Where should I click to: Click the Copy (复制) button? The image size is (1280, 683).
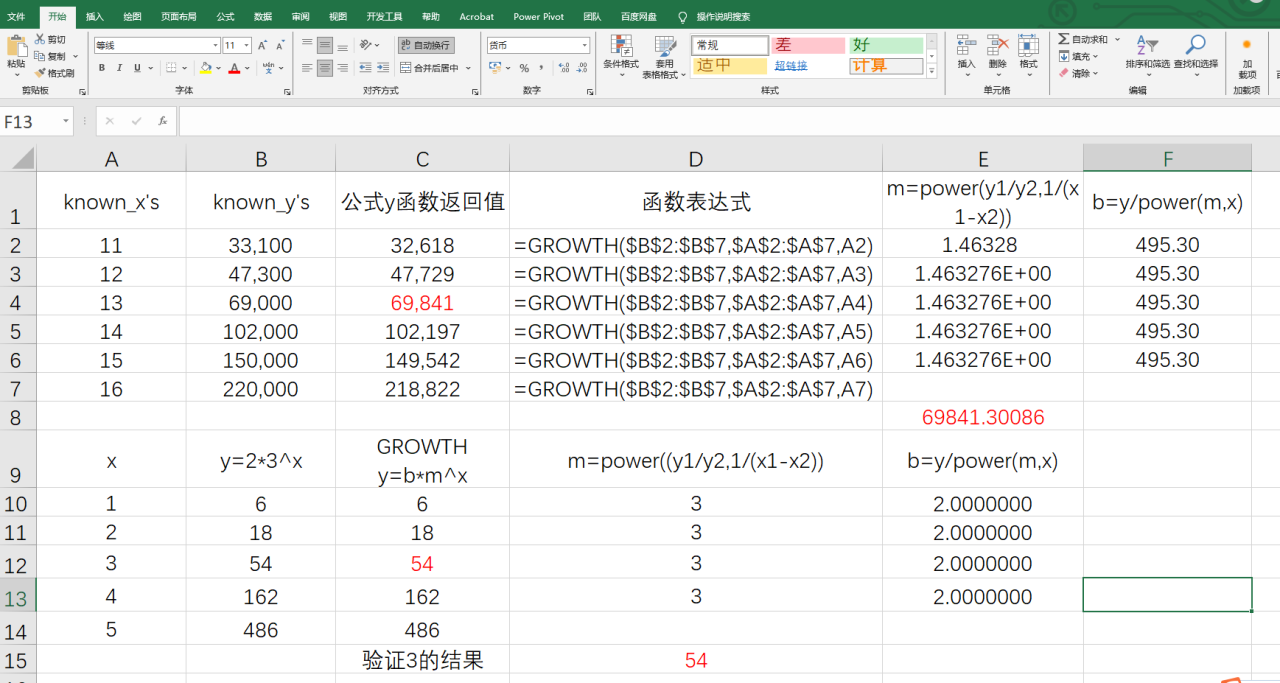[50, 56]
